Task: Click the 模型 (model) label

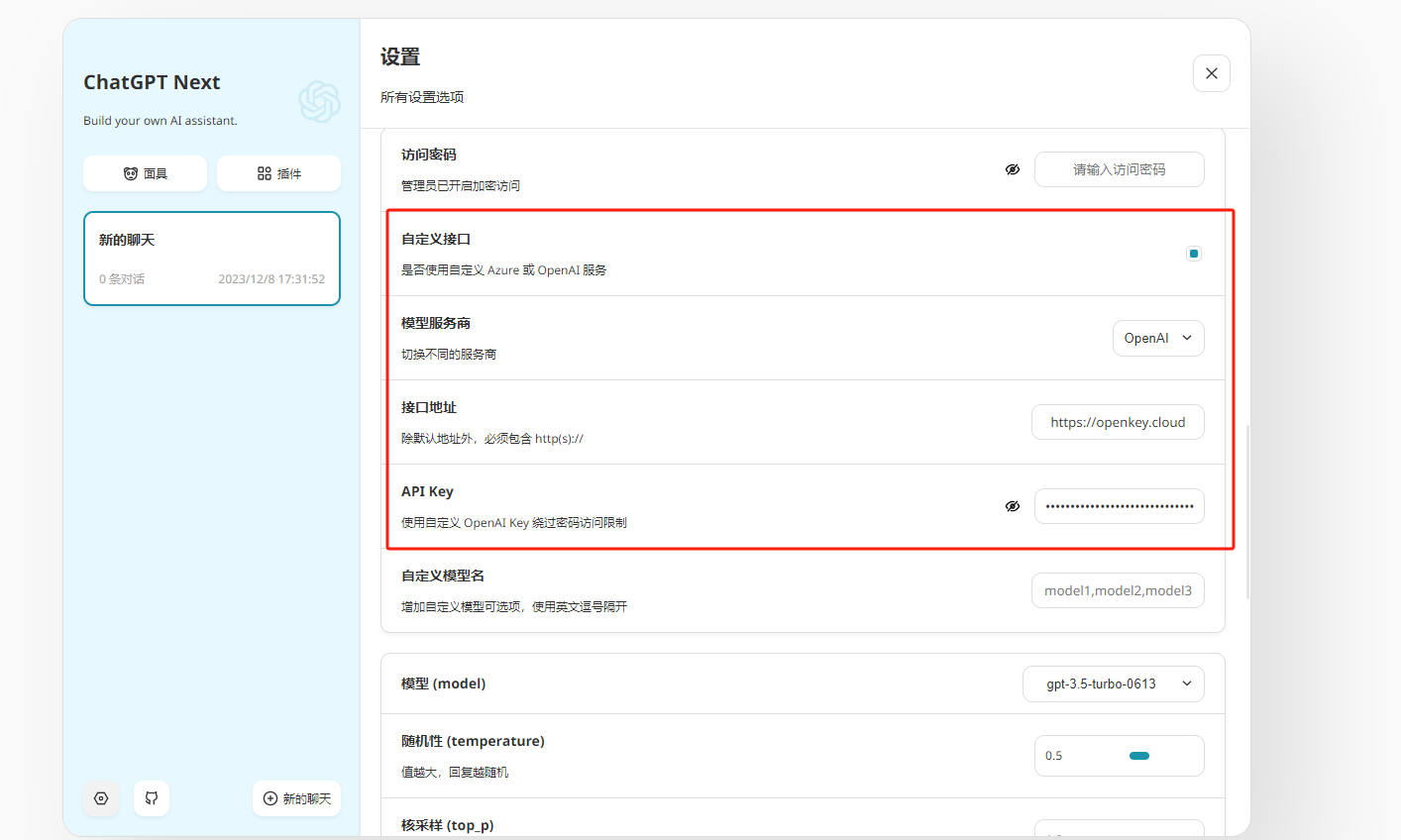Action: [x=443, y=683]
